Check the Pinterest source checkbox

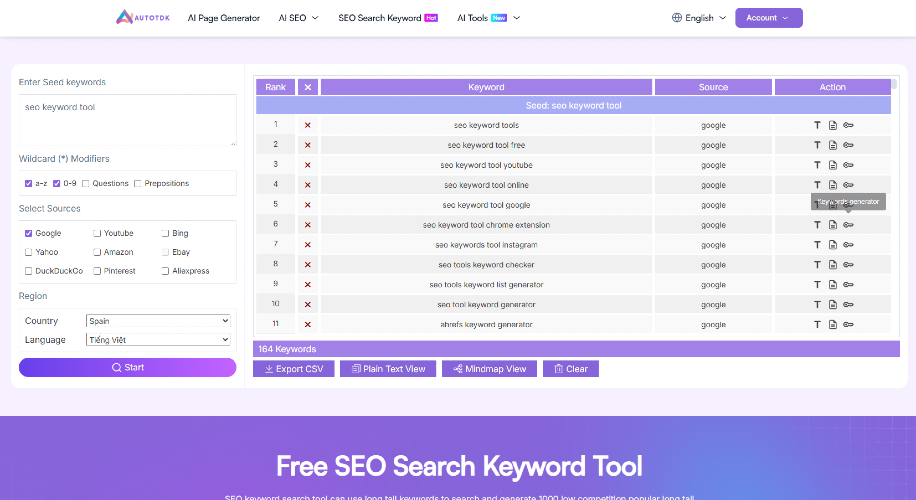(x=97, y=271)
